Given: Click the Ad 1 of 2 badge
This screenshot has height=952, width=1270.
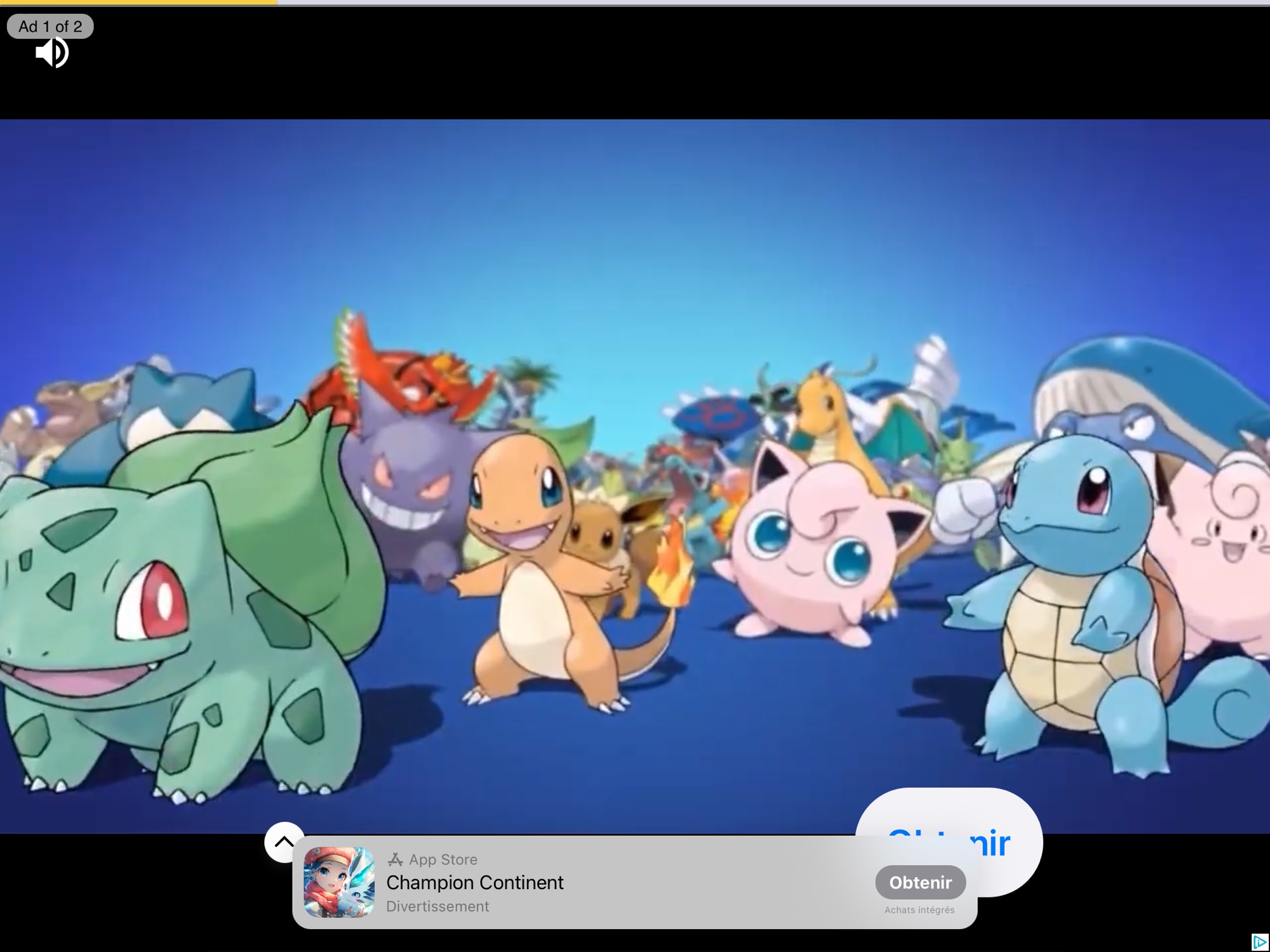Looking at the screenshot, I should (x=50, y=27).
